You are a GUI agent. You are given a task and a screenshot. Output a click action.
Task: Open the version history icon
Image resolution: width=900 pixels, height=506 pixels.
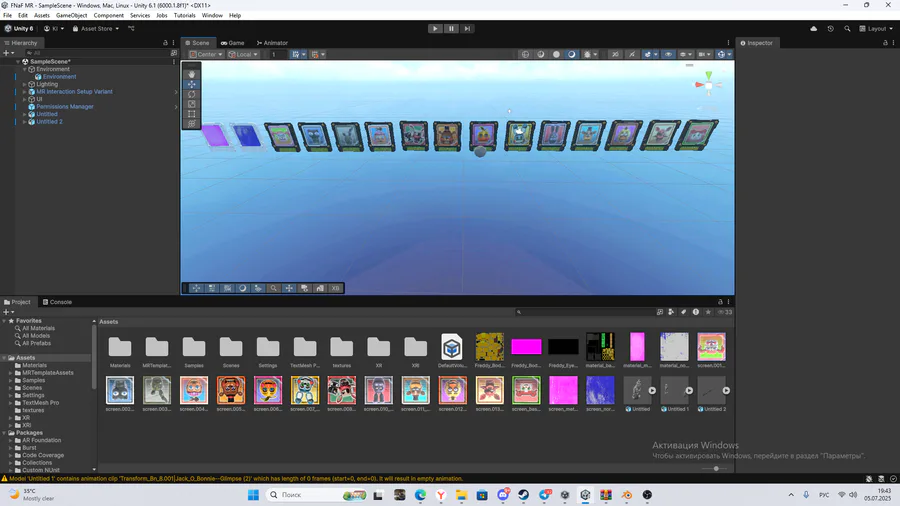(x=830, y=29)
